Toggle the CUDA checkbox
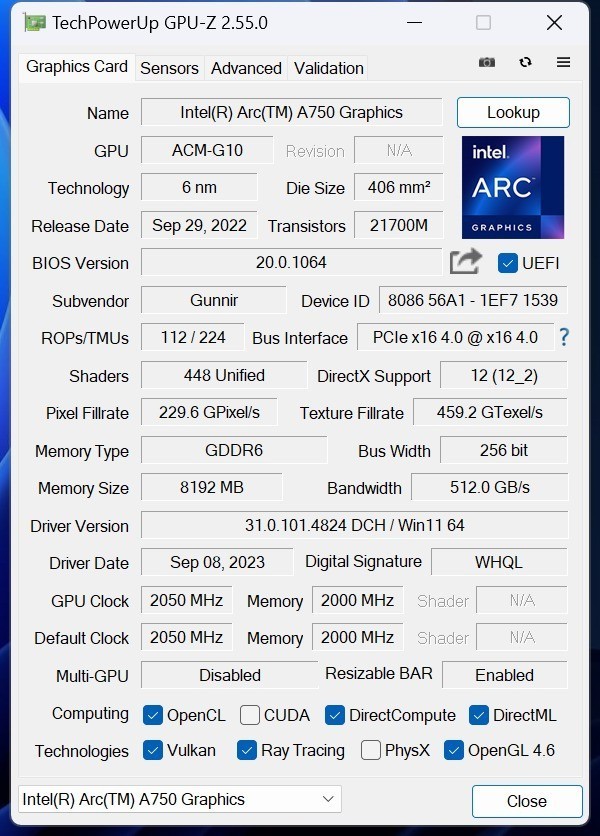This screenshot has width=600, height=836. pos(250,715)
